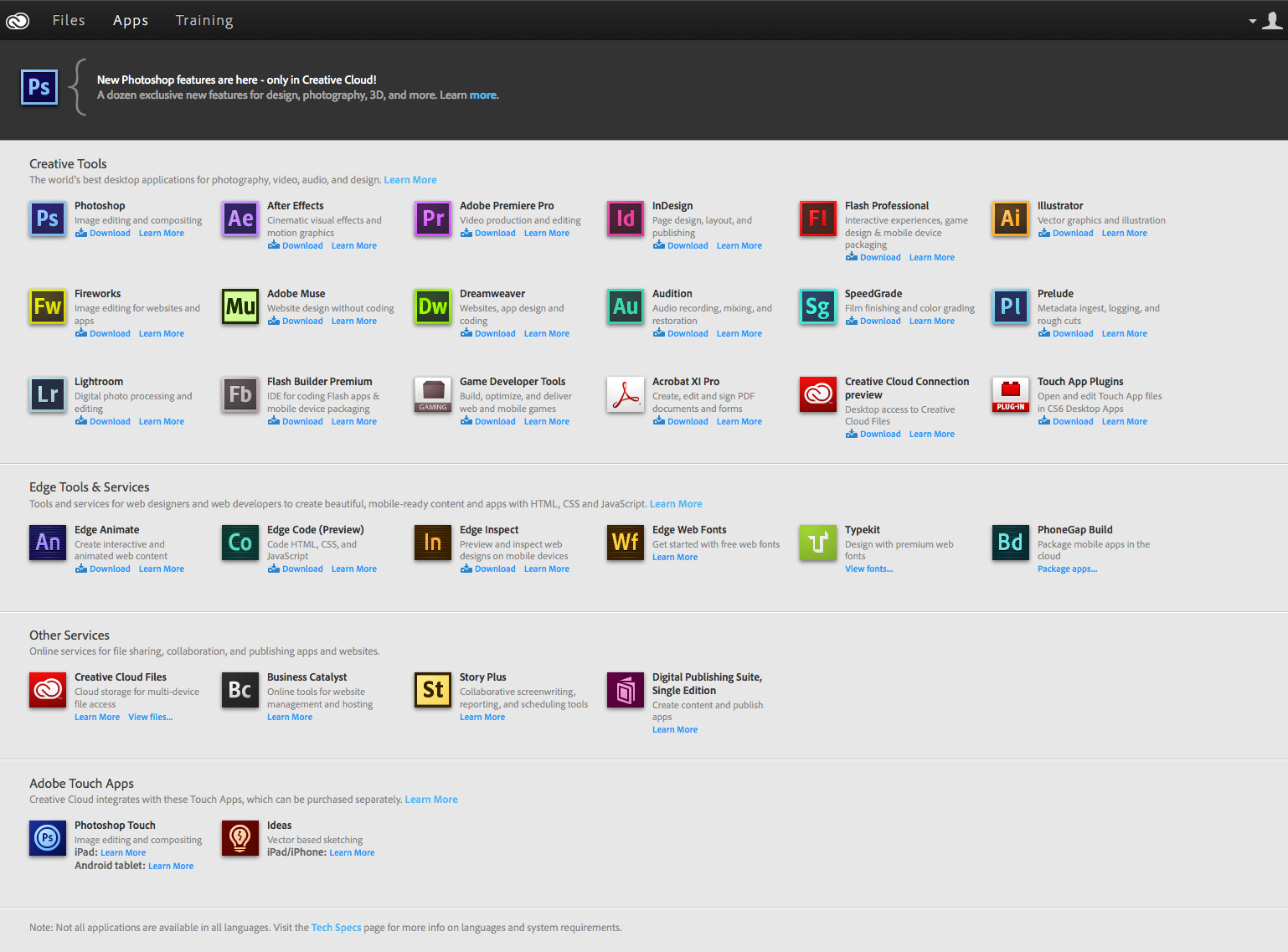Open the Tech Specs link in footer
Screen dimensions: 1288x952
pos(337,928)
